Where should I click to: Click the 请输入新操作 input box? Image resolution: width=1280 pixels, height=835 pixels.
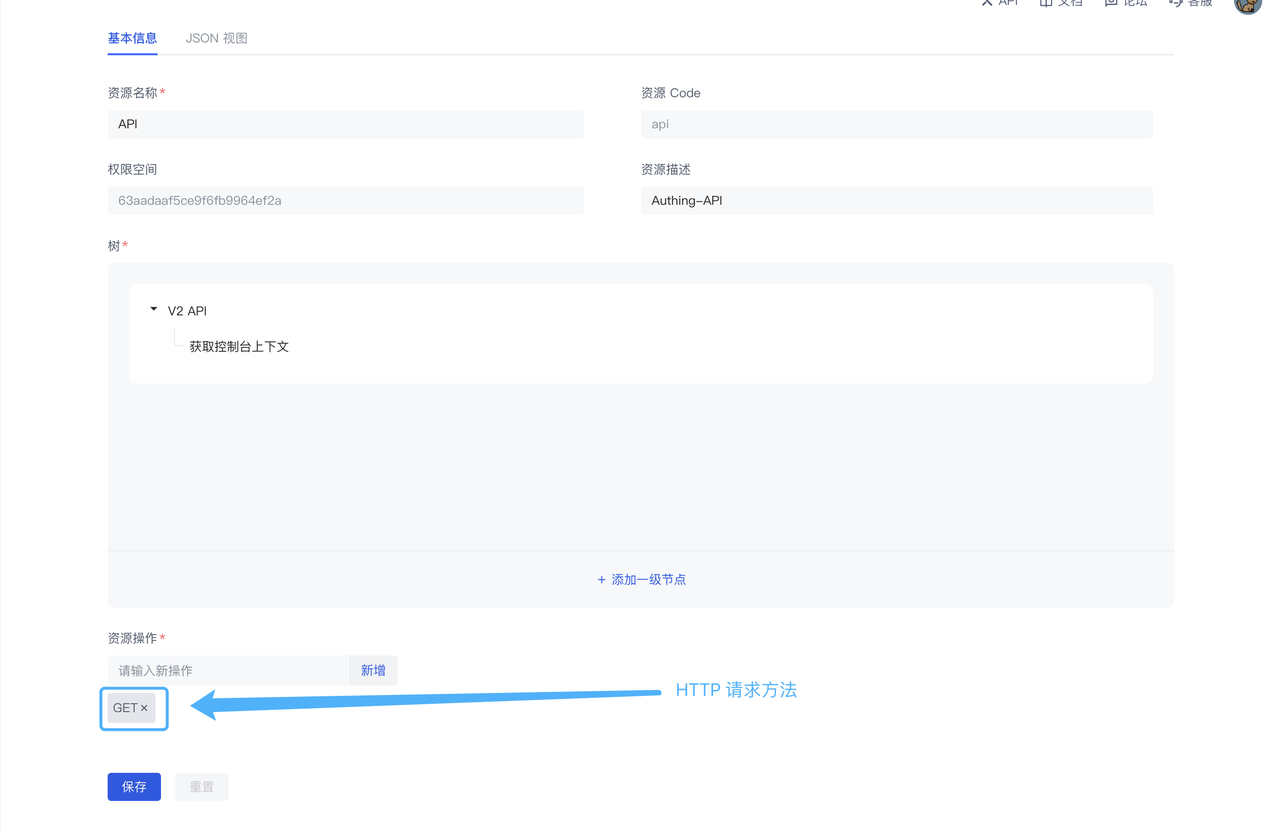click(228, 669)
